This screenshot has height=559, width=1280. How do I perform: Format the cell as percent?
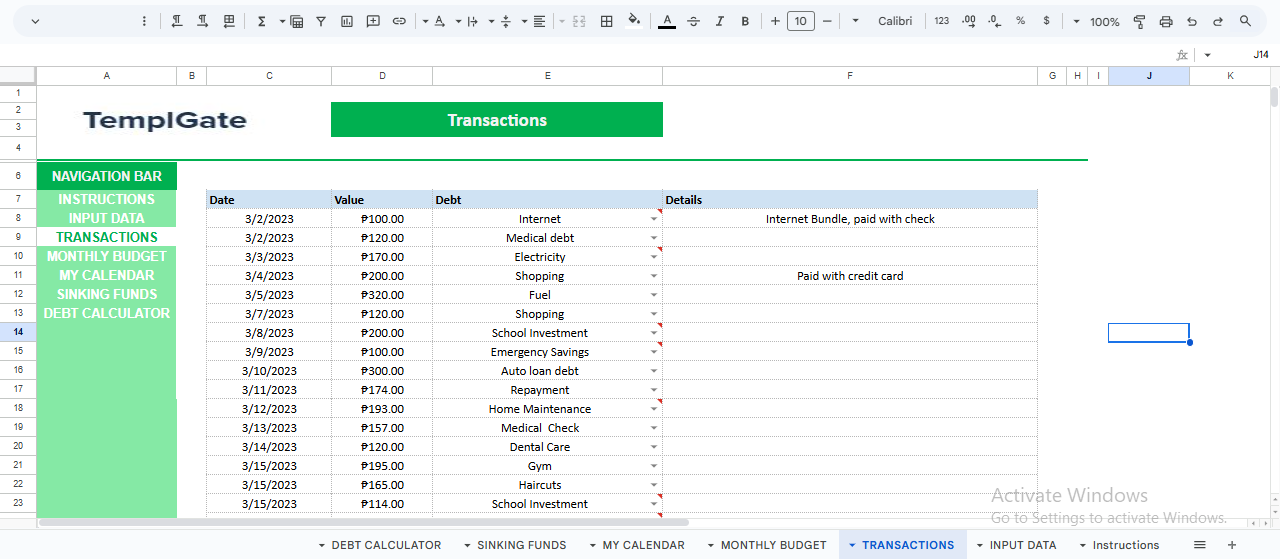pyautogui.click(x=1020, y=21)
